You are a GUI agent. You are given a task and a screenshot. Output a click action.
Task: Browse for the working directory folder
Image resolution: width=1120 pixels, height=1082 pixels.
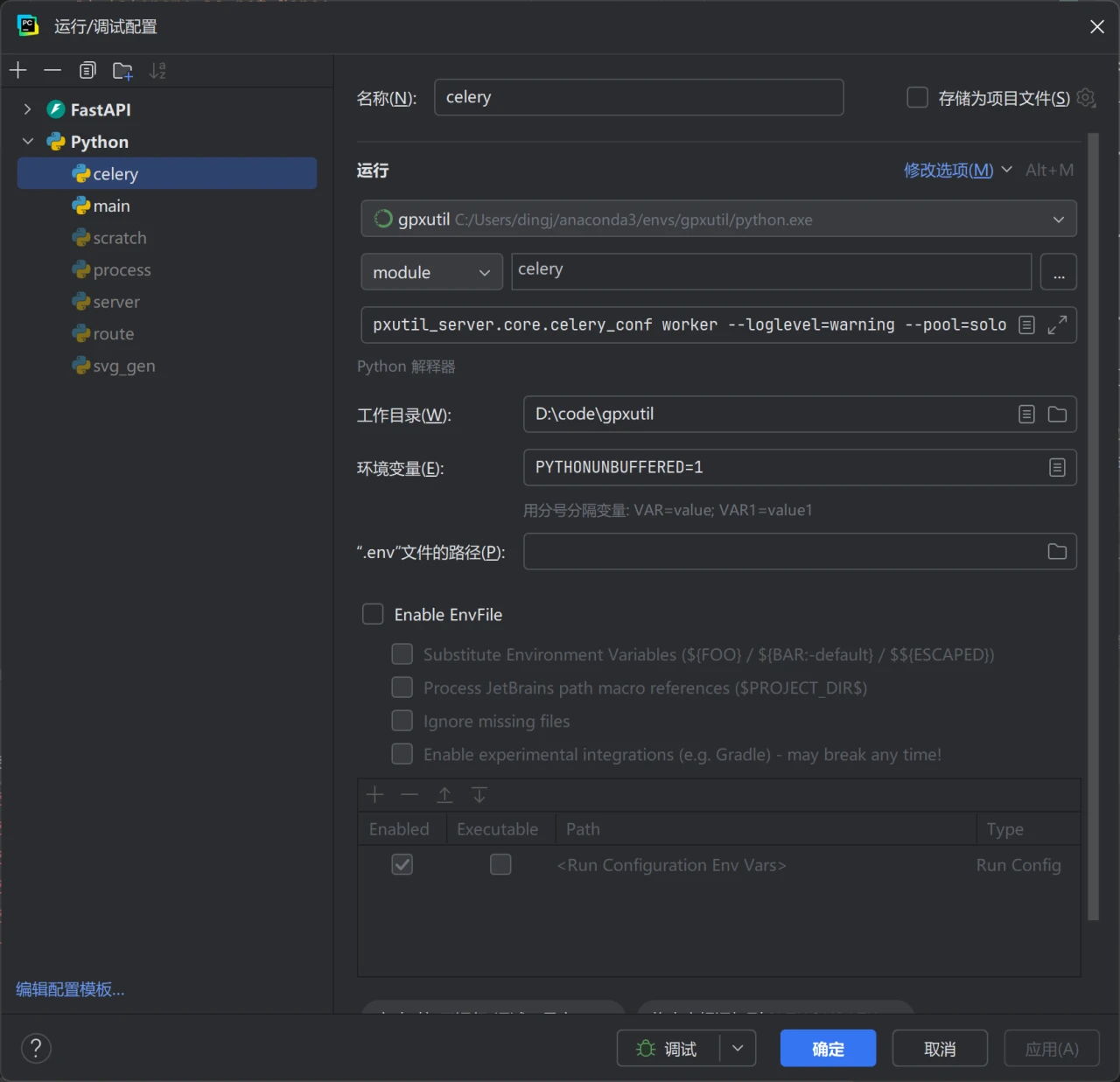click(1057, 414)
